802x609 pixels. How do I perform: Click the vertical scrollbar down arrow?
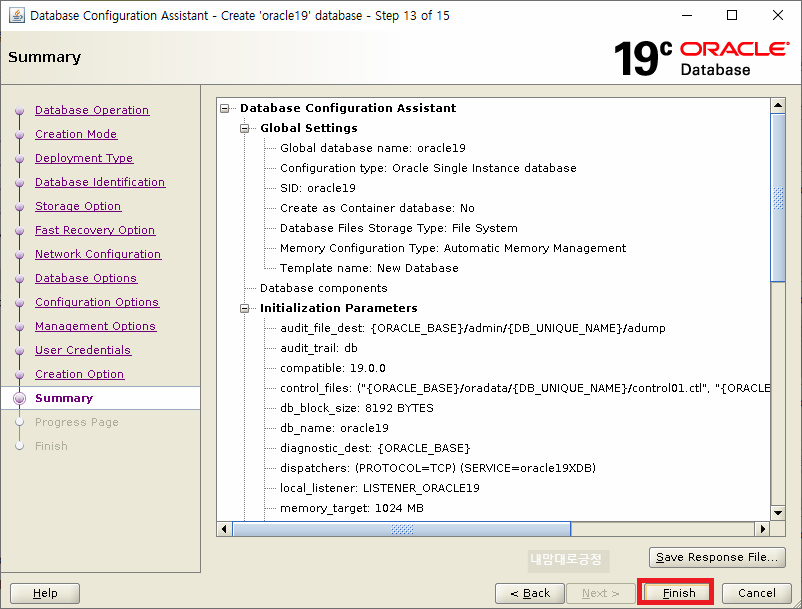(778, 513)
